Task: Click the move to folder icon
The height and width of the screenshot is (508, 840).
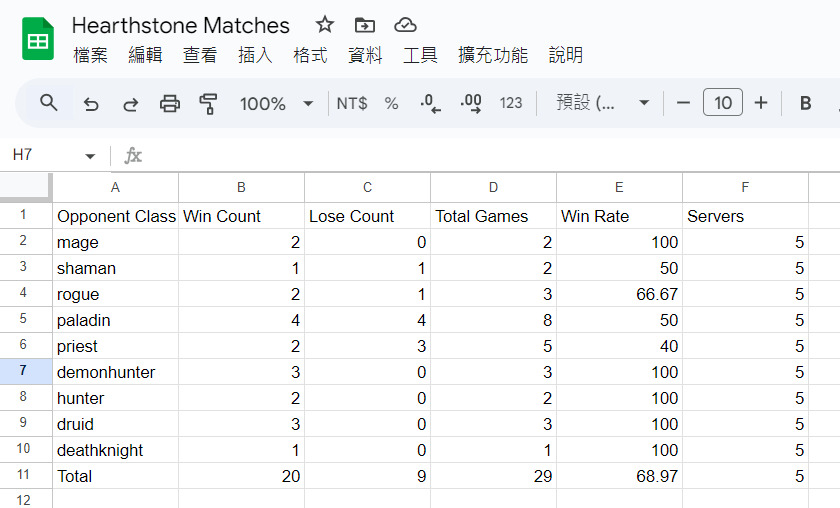Action: [x=365, y=25]
